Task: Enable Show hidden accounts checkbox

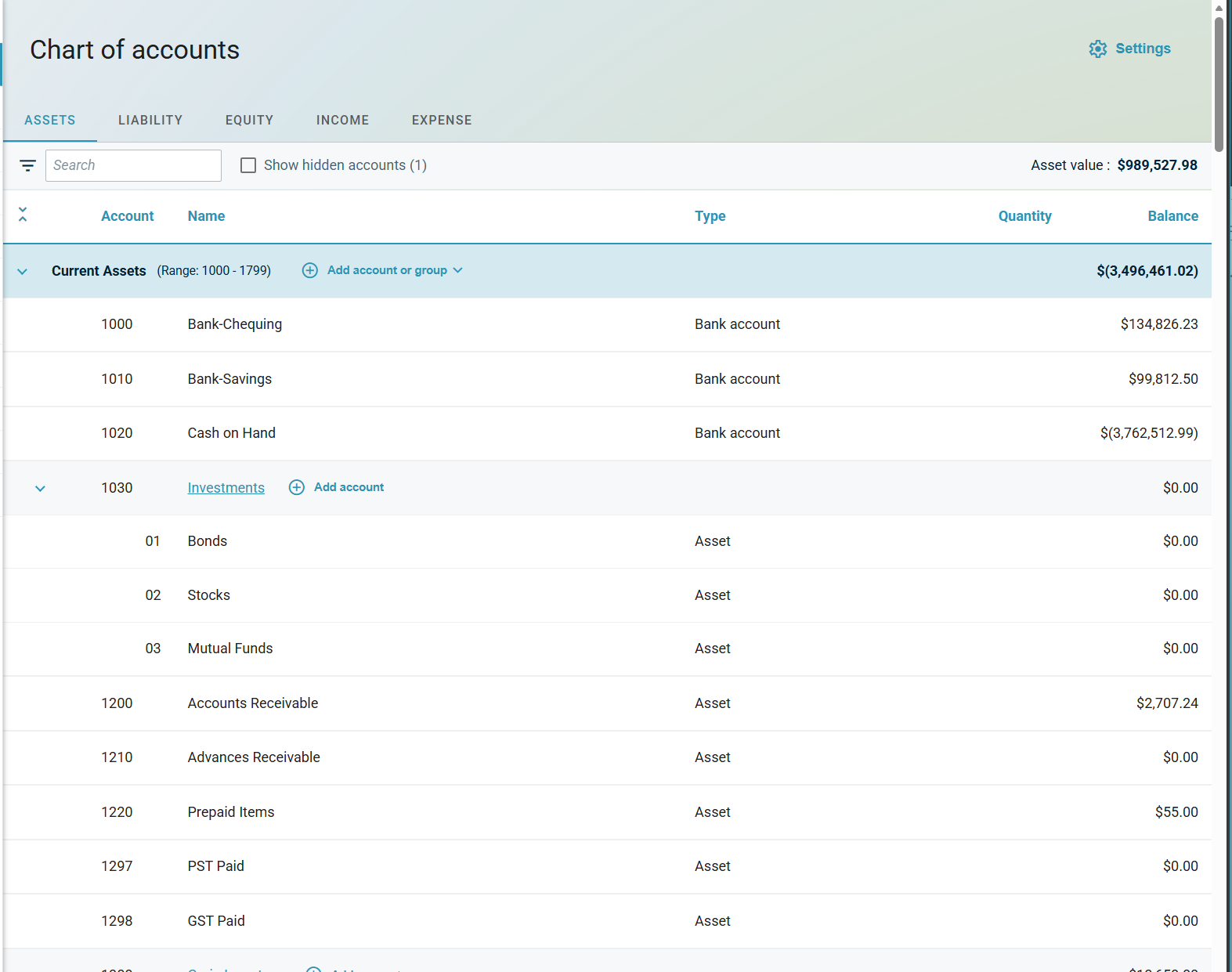Action: 248,165
